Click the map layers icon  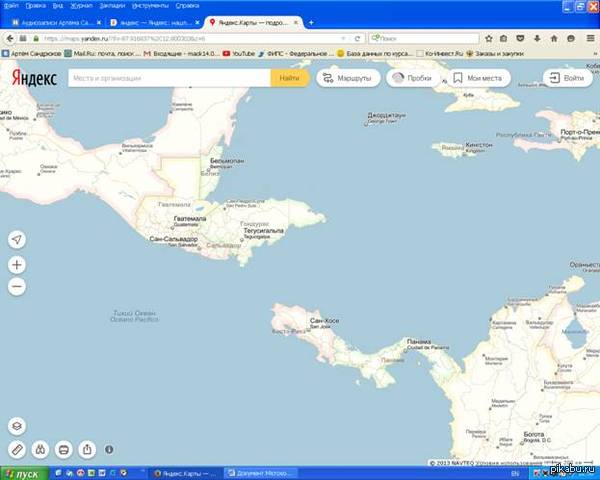pos(16,427)
